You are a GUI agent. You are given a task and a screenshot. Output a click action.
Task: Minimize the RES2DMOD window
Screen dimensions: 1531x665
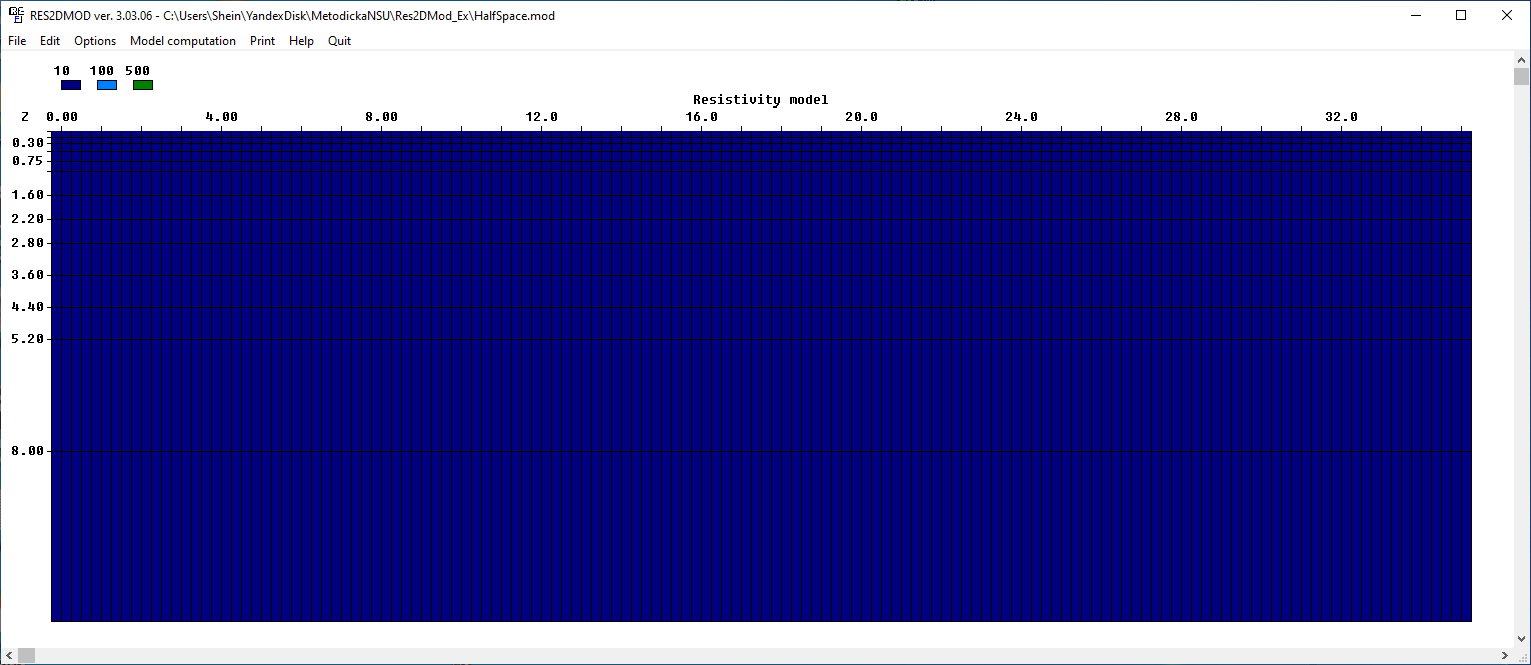click(x=1415, y=15)
